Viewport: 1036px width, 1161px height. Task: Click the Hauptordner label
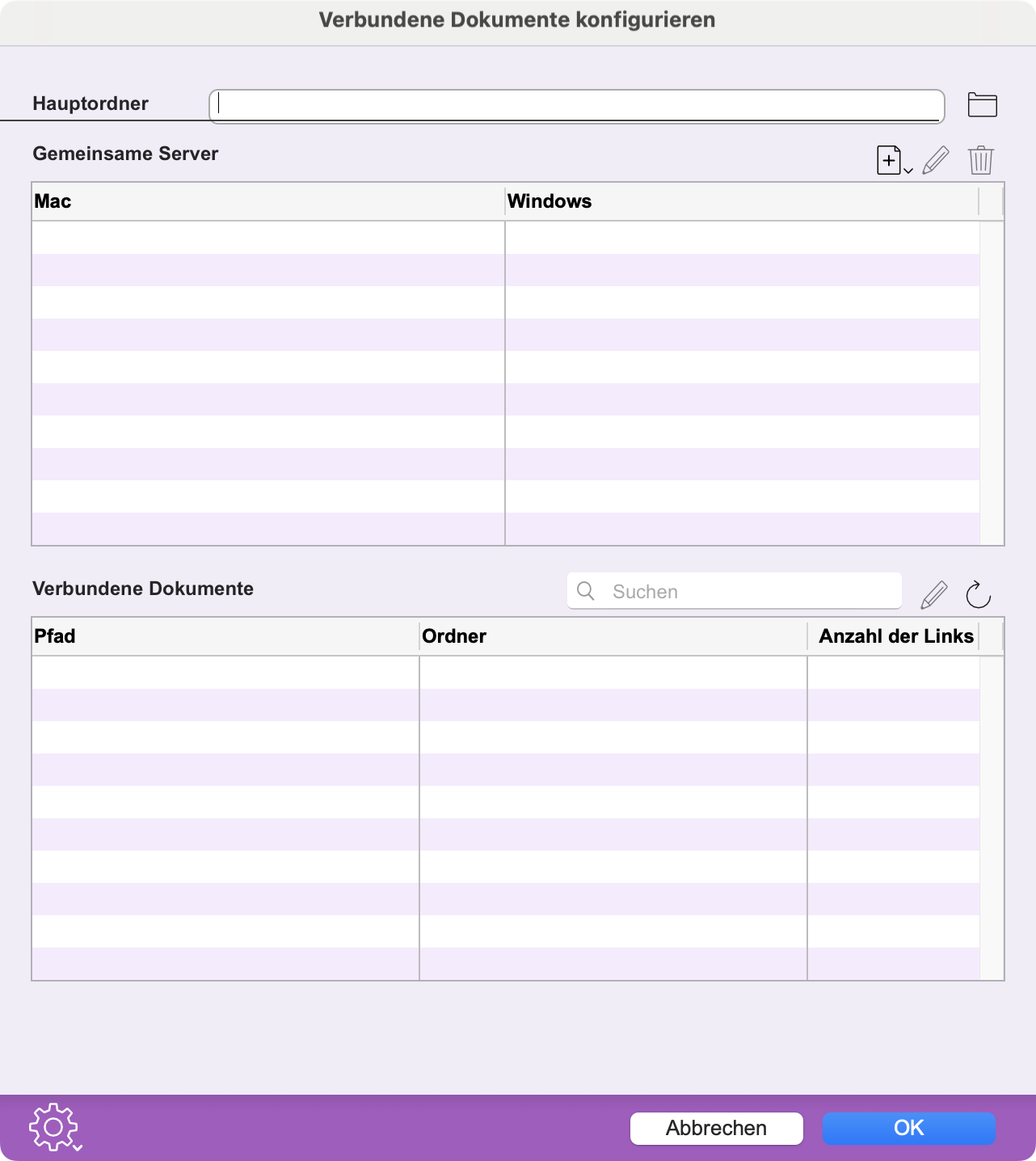[91, 103]
